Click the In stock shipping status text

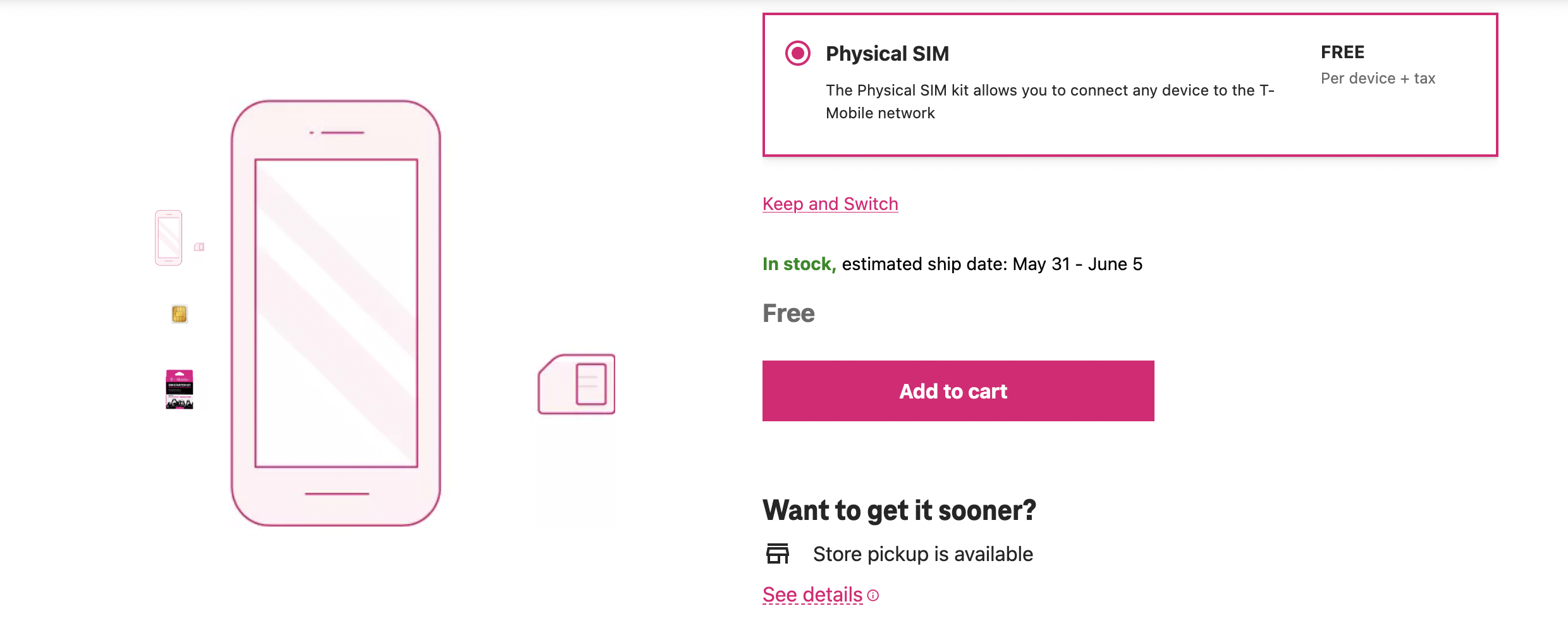(x=798, y=263)
